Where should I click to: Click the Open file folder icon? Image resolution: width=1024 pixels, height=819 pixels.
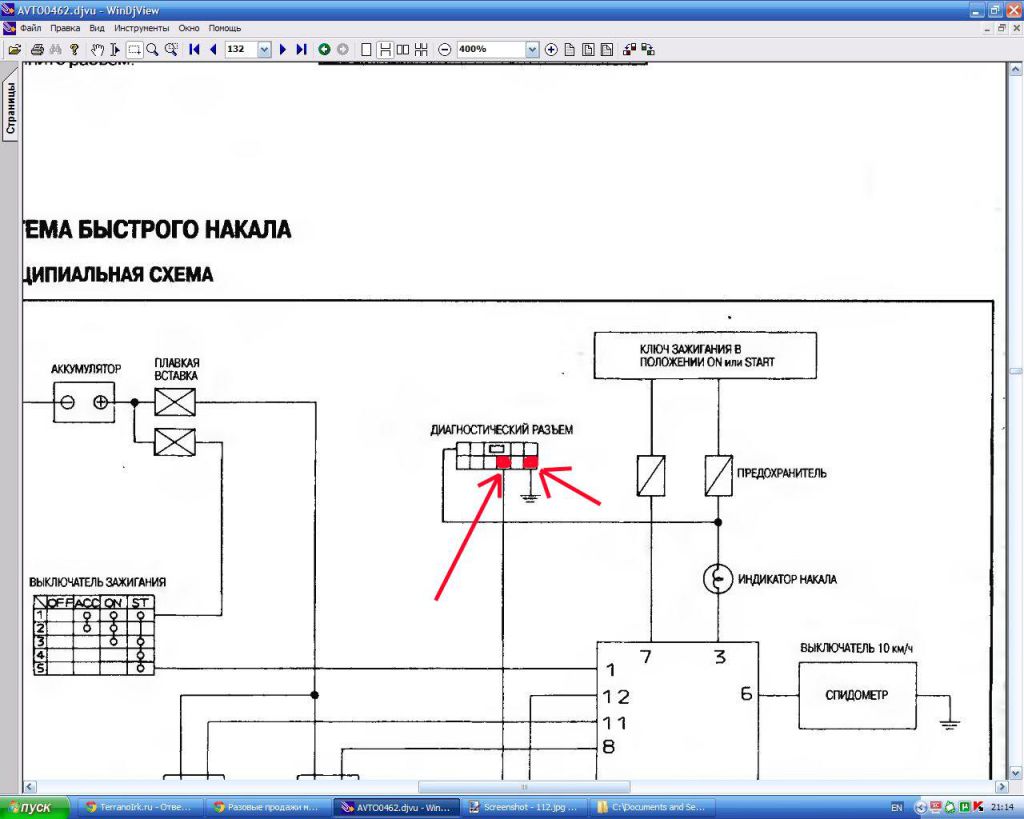point(14,49)
